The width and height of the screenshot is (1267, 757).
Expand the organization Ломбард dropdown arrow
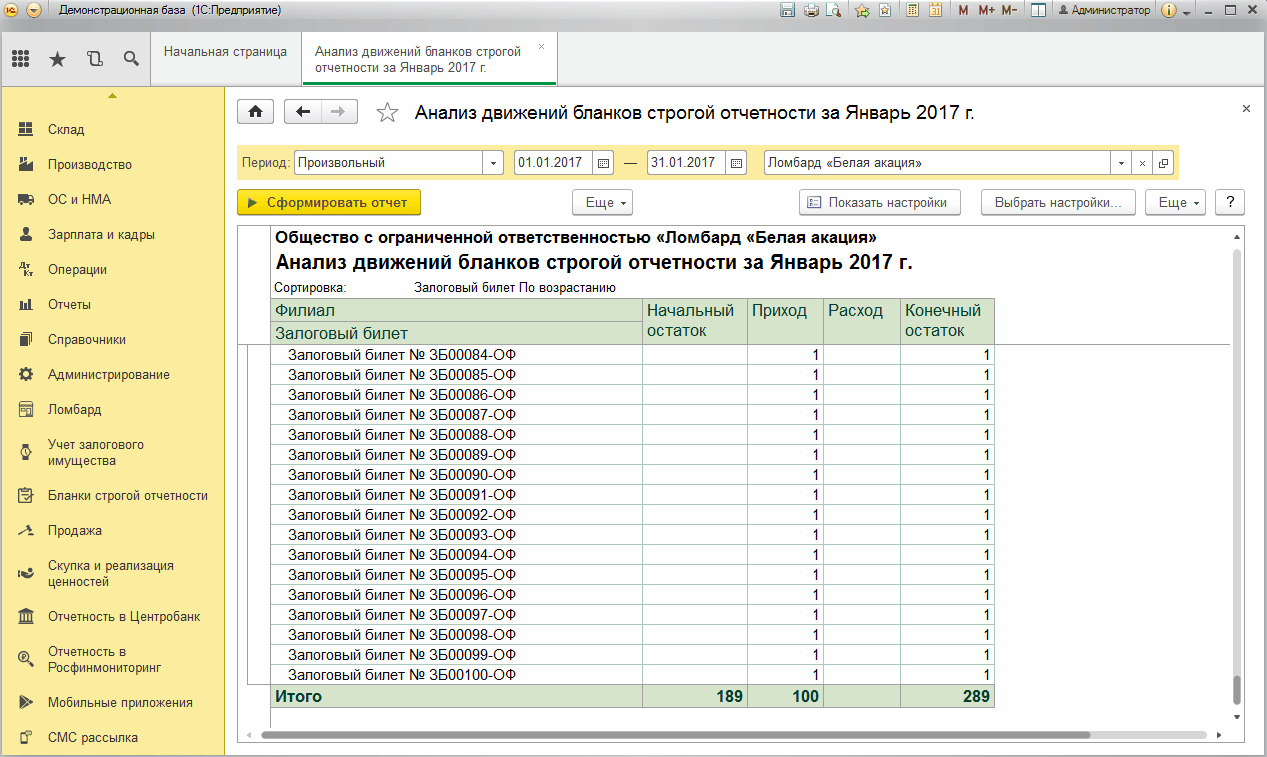click(x=1122, y=163)
